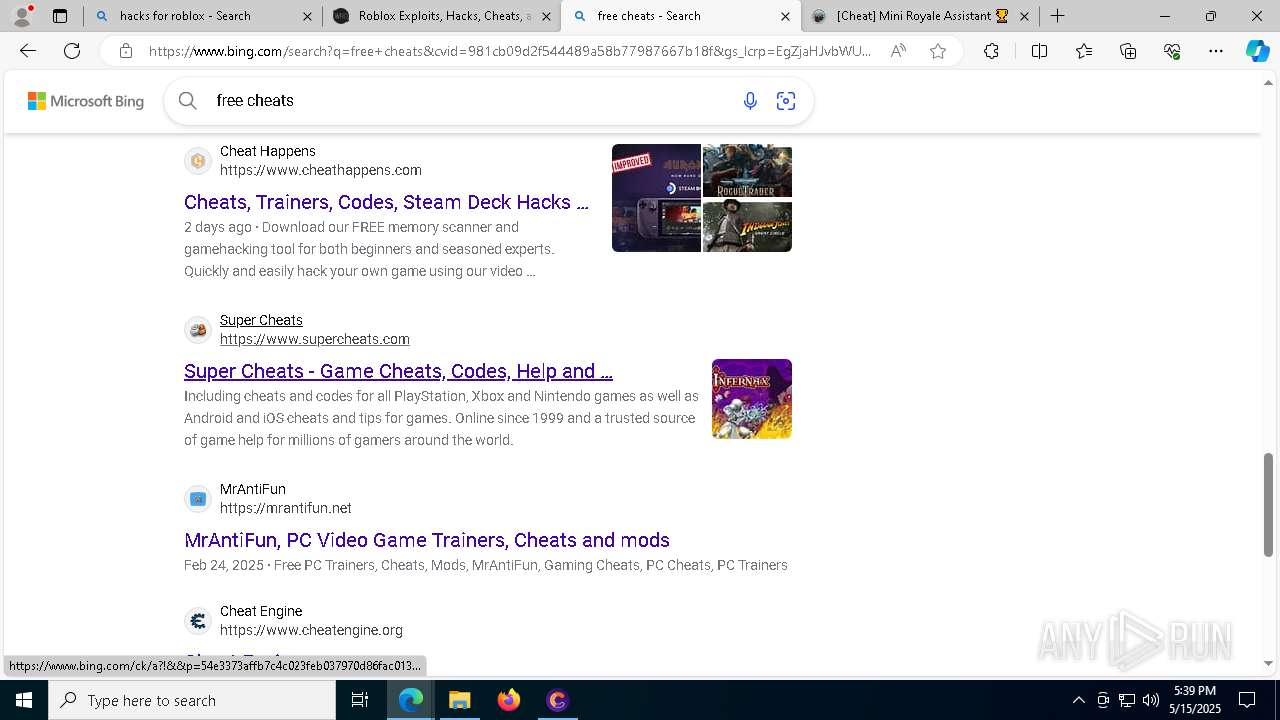
Task: Open the Favorites list icon
Action: [x=1084, y=51]
